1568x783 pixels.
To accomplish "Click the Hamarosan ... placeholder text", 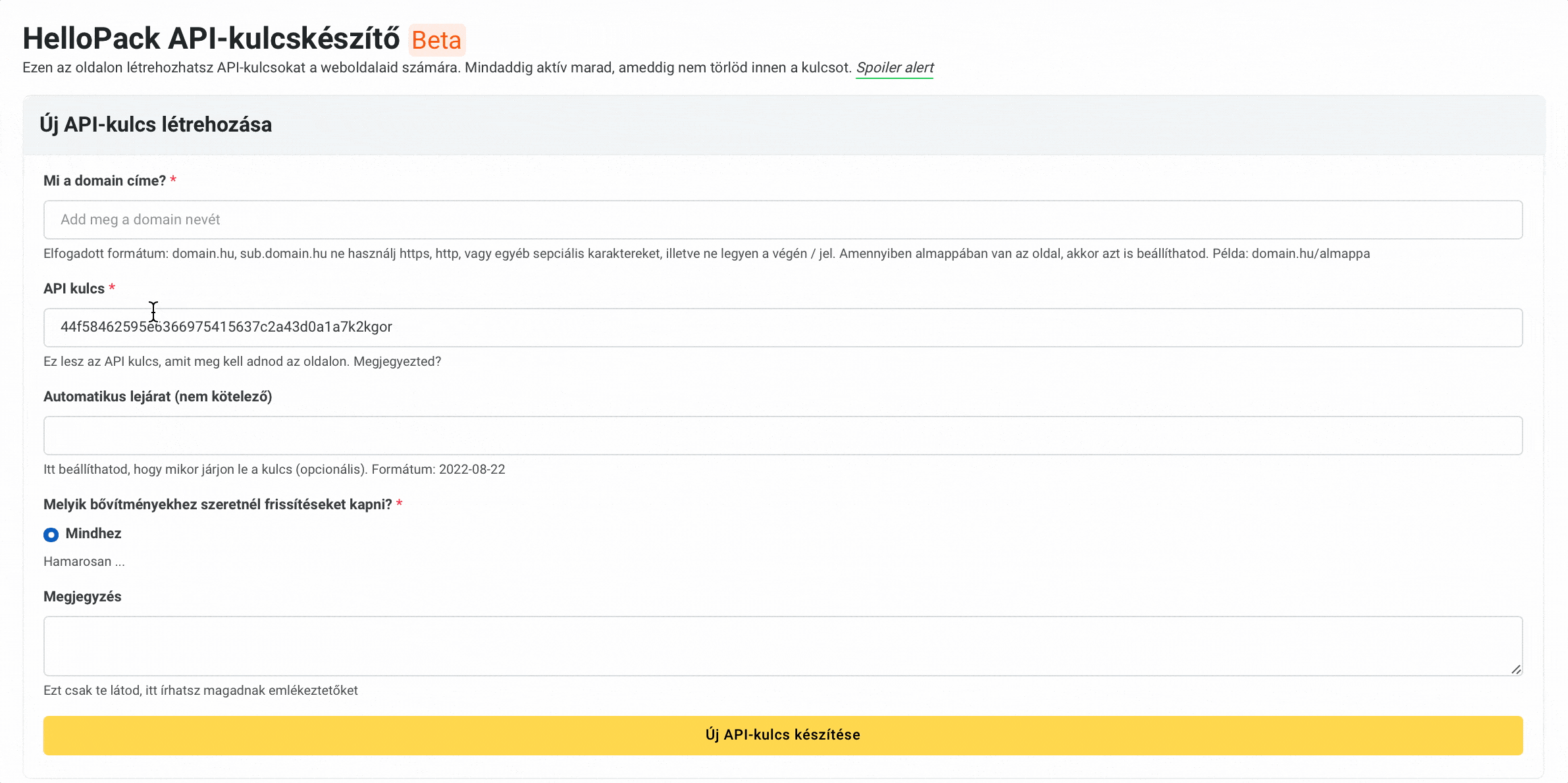I will coord(84,562).
